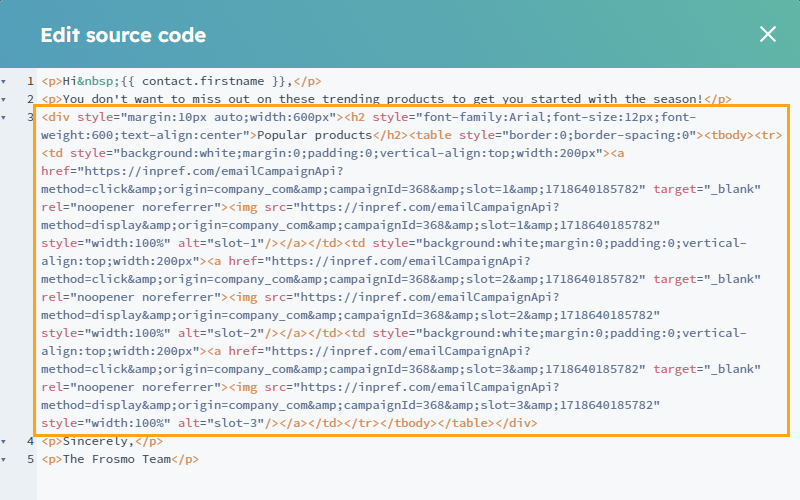Screen dimensions: 800x500
Task: Click the "Edit source code" dialog title
Action: pos(123,35)
